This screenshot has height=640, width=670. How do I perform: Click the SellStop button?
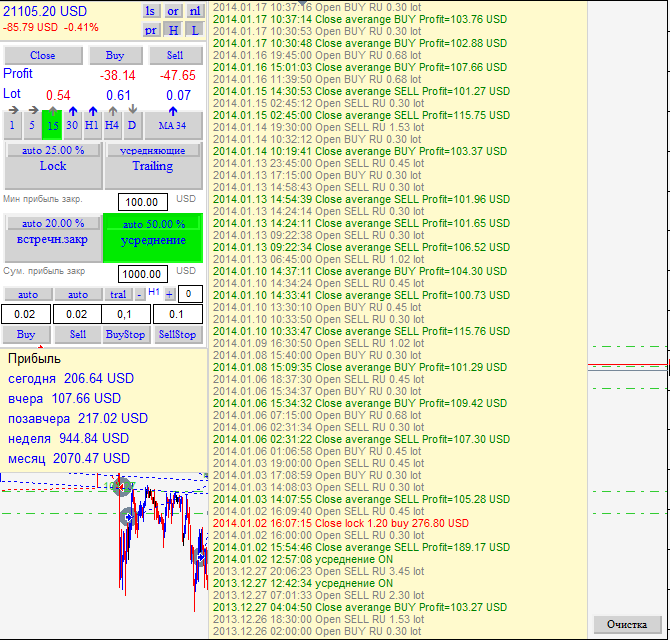pyautogui.click(x=178, y=335)
